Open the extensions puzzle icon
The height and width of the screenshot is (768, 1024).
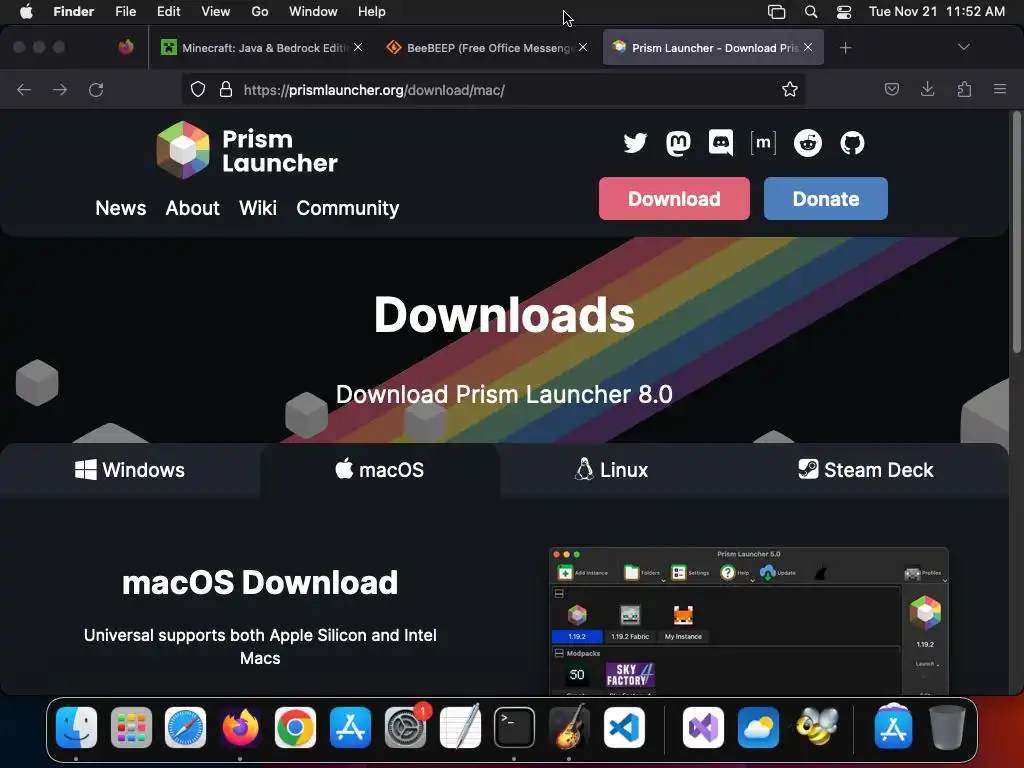[x=964, y=89]
